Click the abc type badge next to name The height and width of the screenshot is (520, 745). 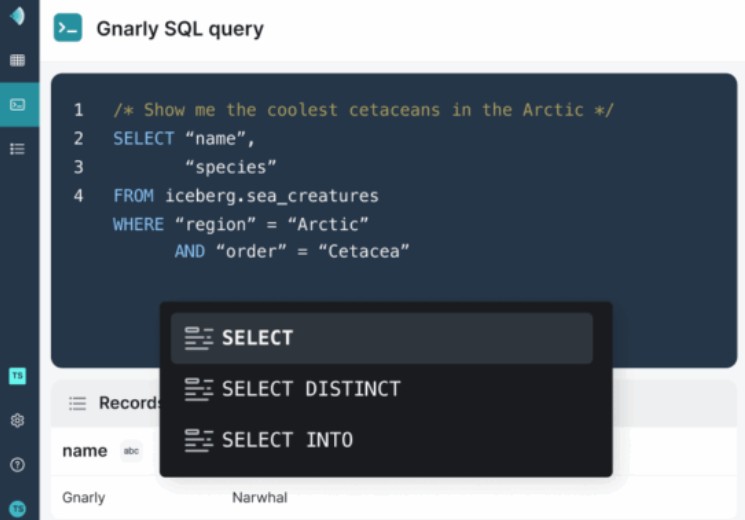[x=131, y=451]
